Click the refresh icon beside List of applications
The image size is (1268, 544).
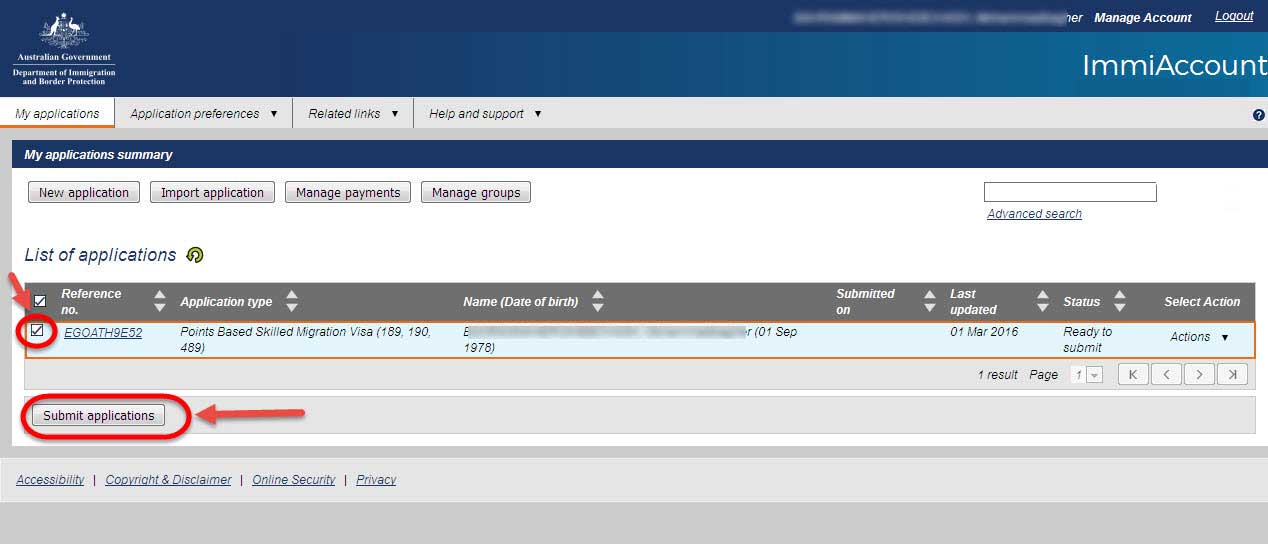click(195, 255)
